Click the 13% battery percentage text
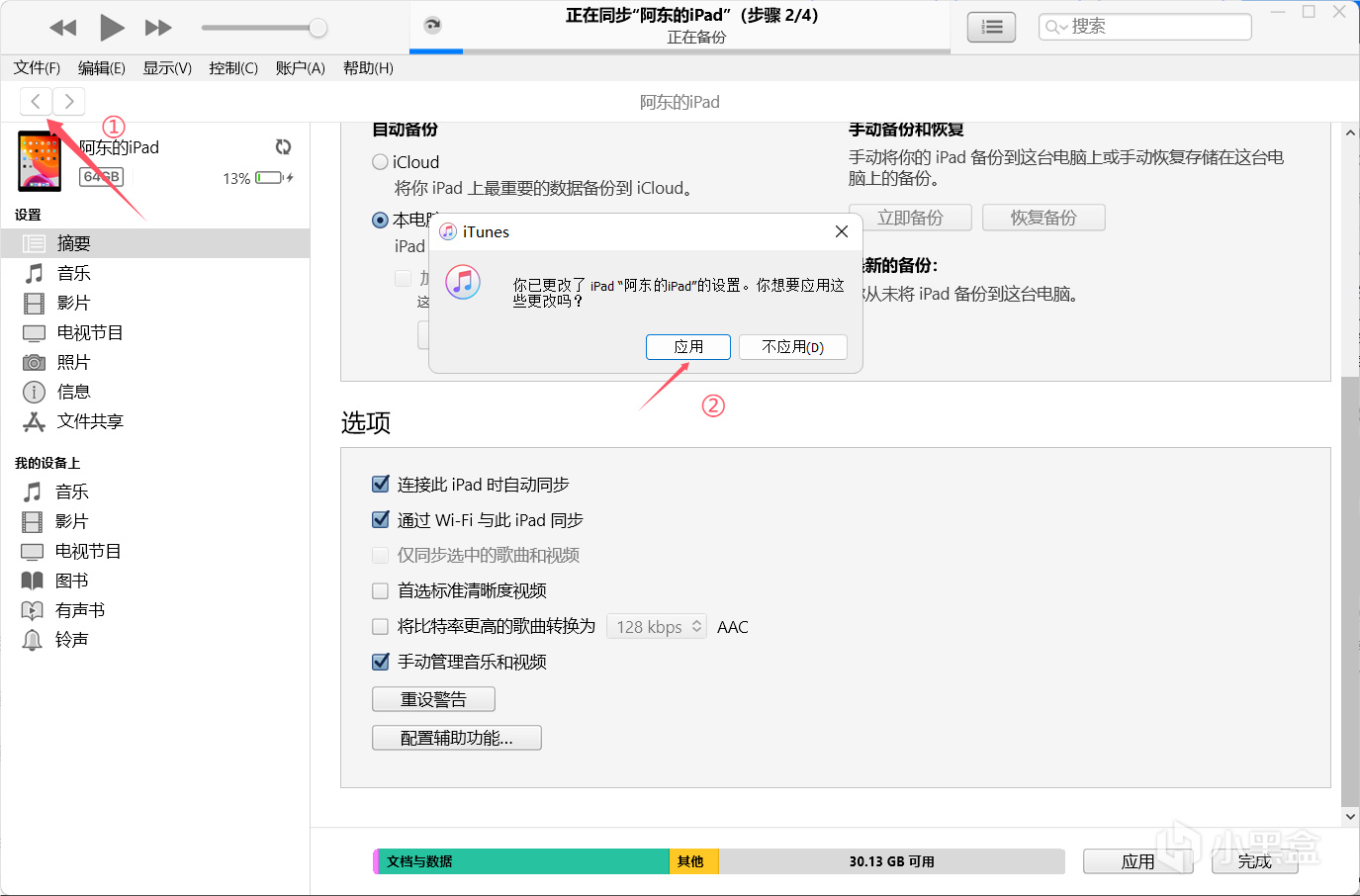1360x896 pixels. click(x=236, y=179)
